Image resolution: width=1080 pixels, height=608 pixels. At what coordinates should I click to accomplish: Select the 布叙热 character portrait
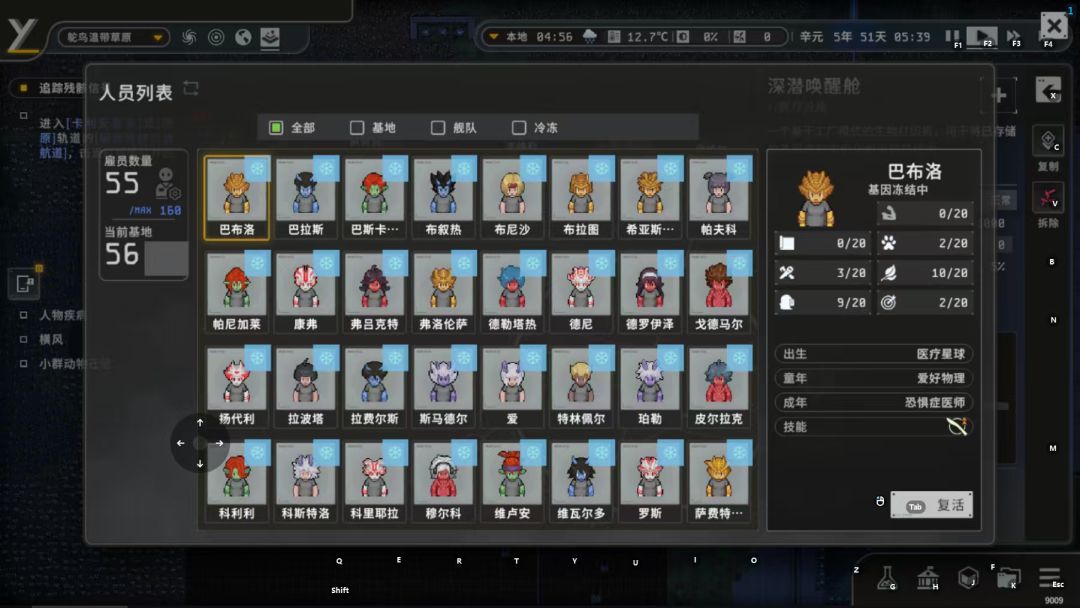pos(444,198)
